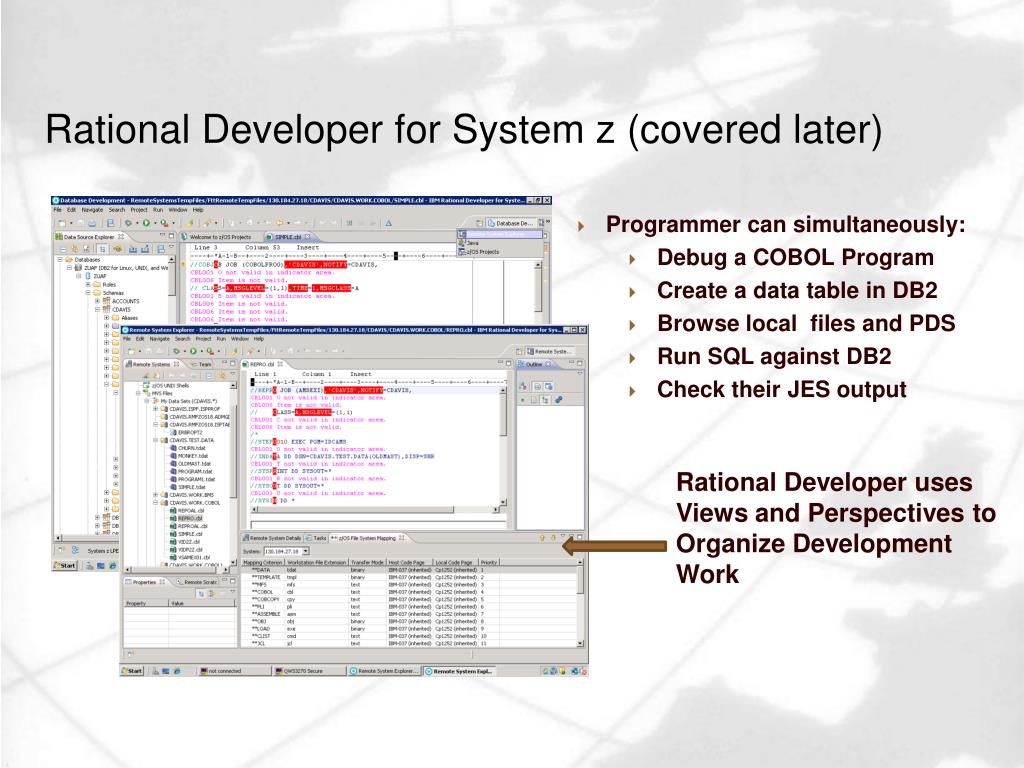The image size is (1024, 768).
Task: Click External Tools icon in Database Development toolbar
Action: pyautogui.click(x=165, y=223)
